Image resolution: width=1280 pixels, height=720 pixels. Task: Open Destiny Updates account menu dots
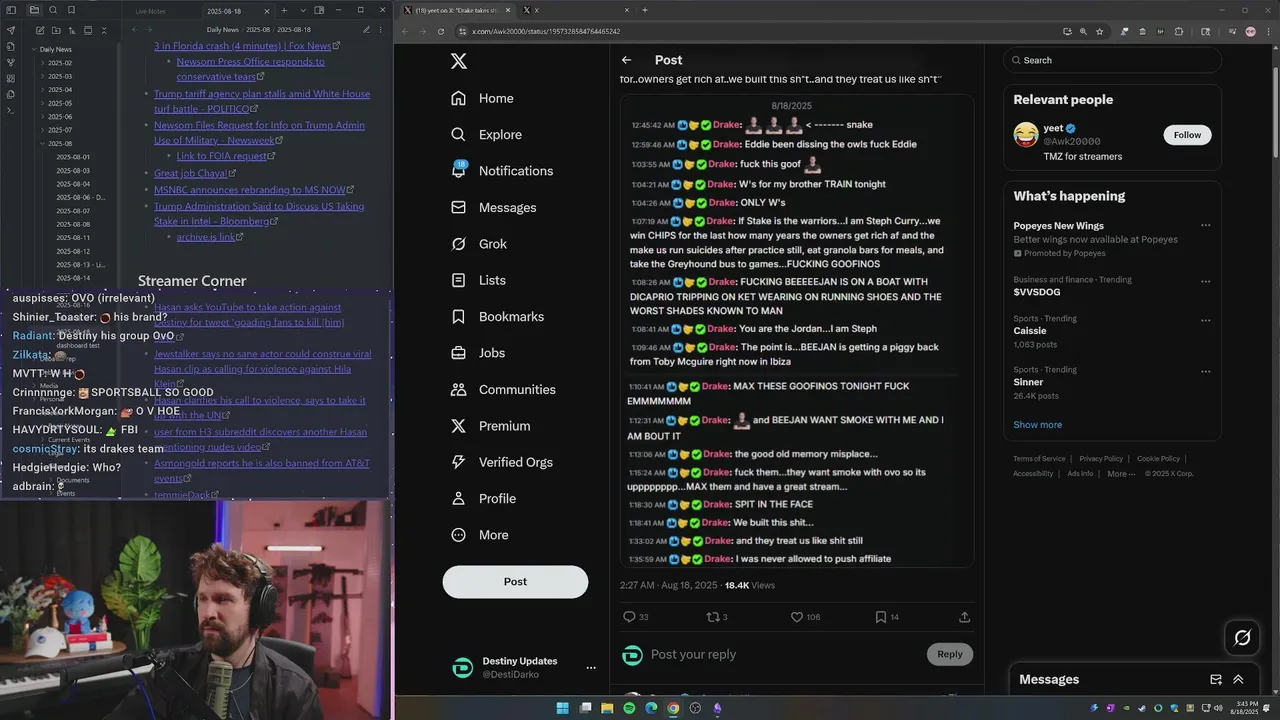click(590, 667)
